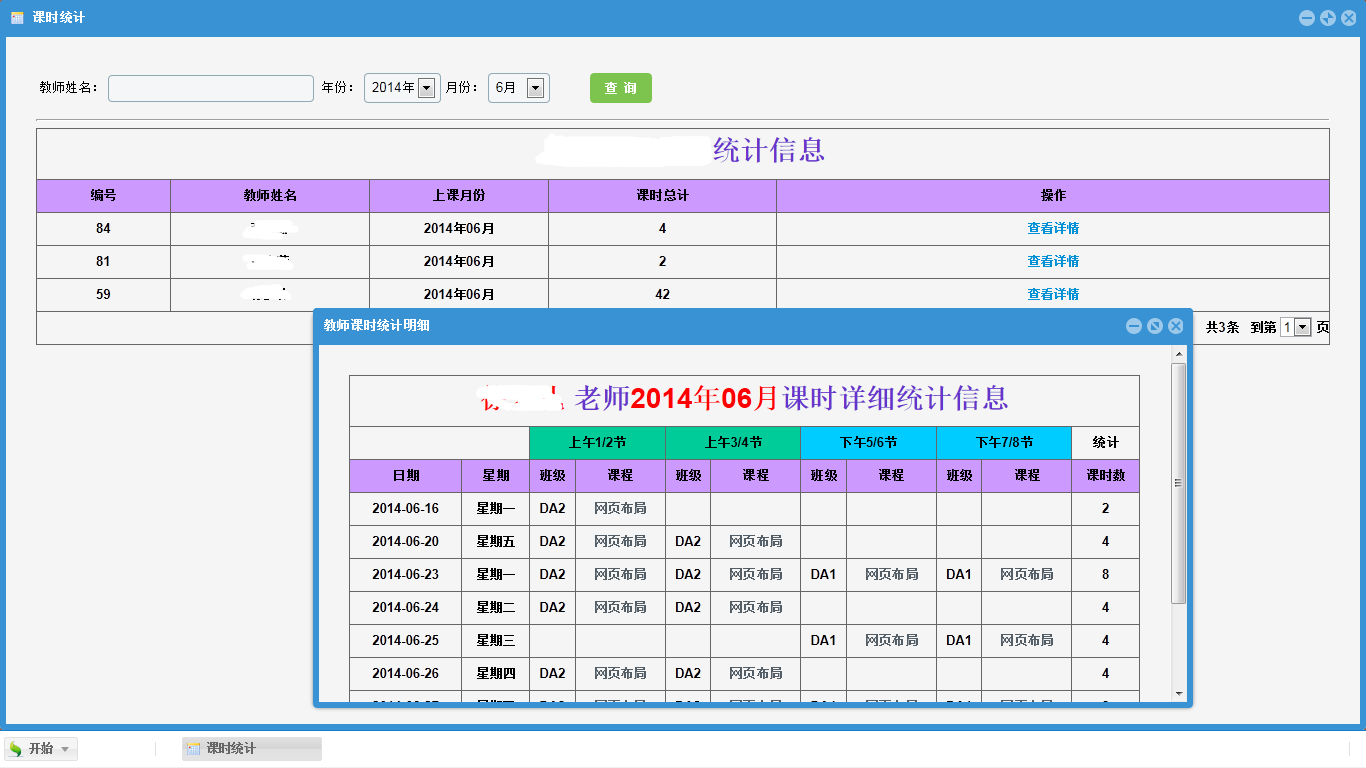This screenshot has height=768, width=1366.
Task: Open the 年份 2014年 dropdown
Action: click(402, 88)
